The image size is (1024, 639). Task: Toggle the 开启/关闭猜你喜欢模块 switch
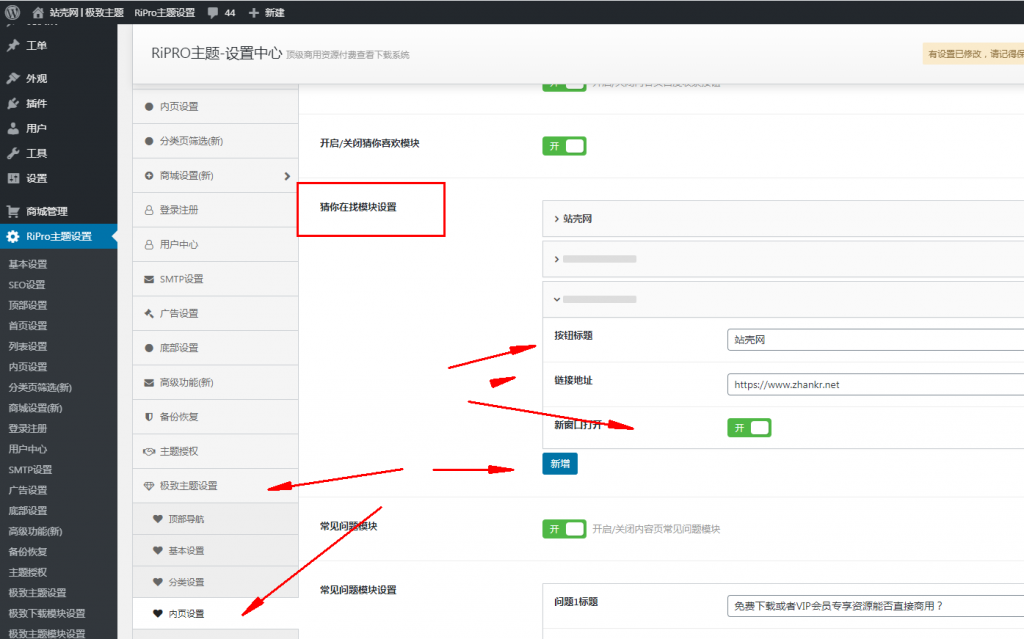[564, 146]
